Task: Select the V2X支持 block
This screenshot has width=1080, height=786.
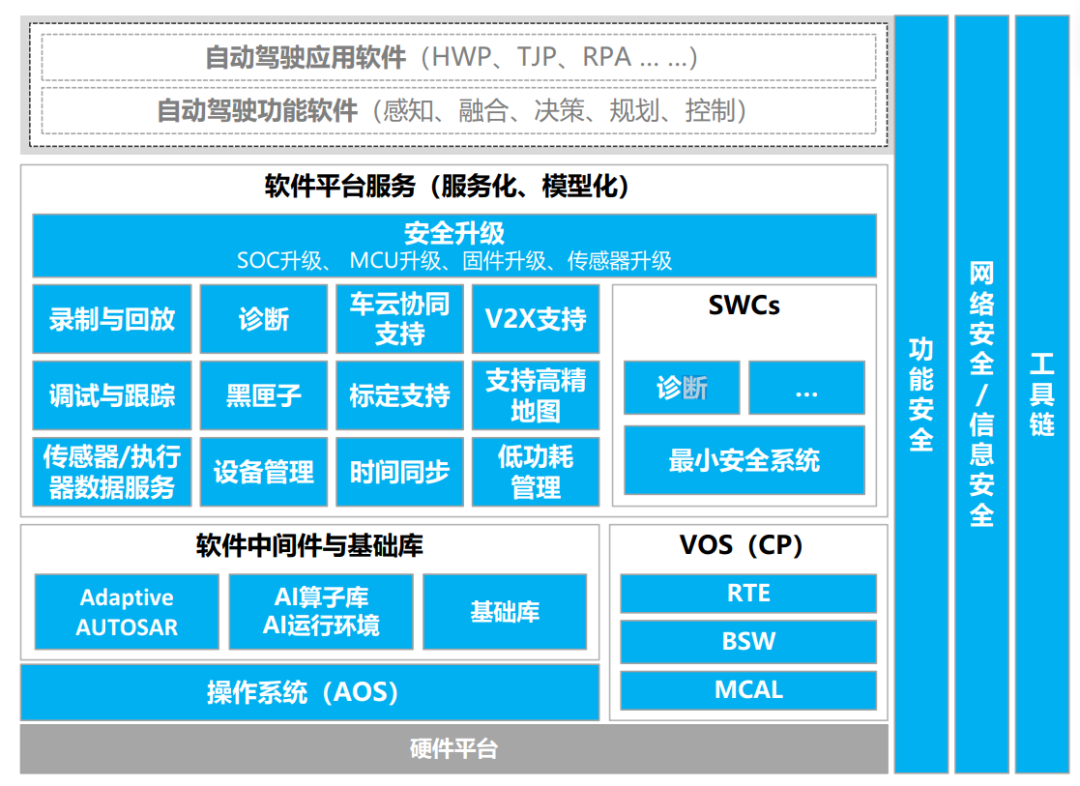Action: point(536,318)
